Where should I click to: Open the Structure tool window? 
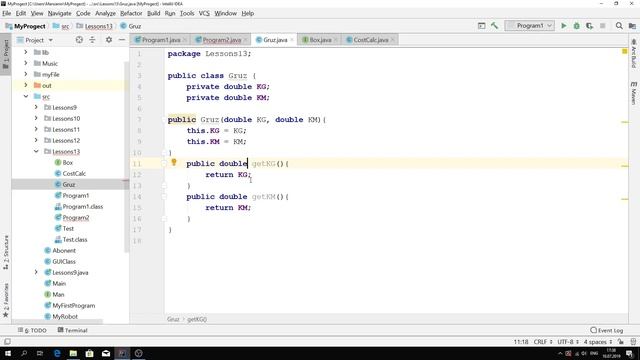click(6, 252)
